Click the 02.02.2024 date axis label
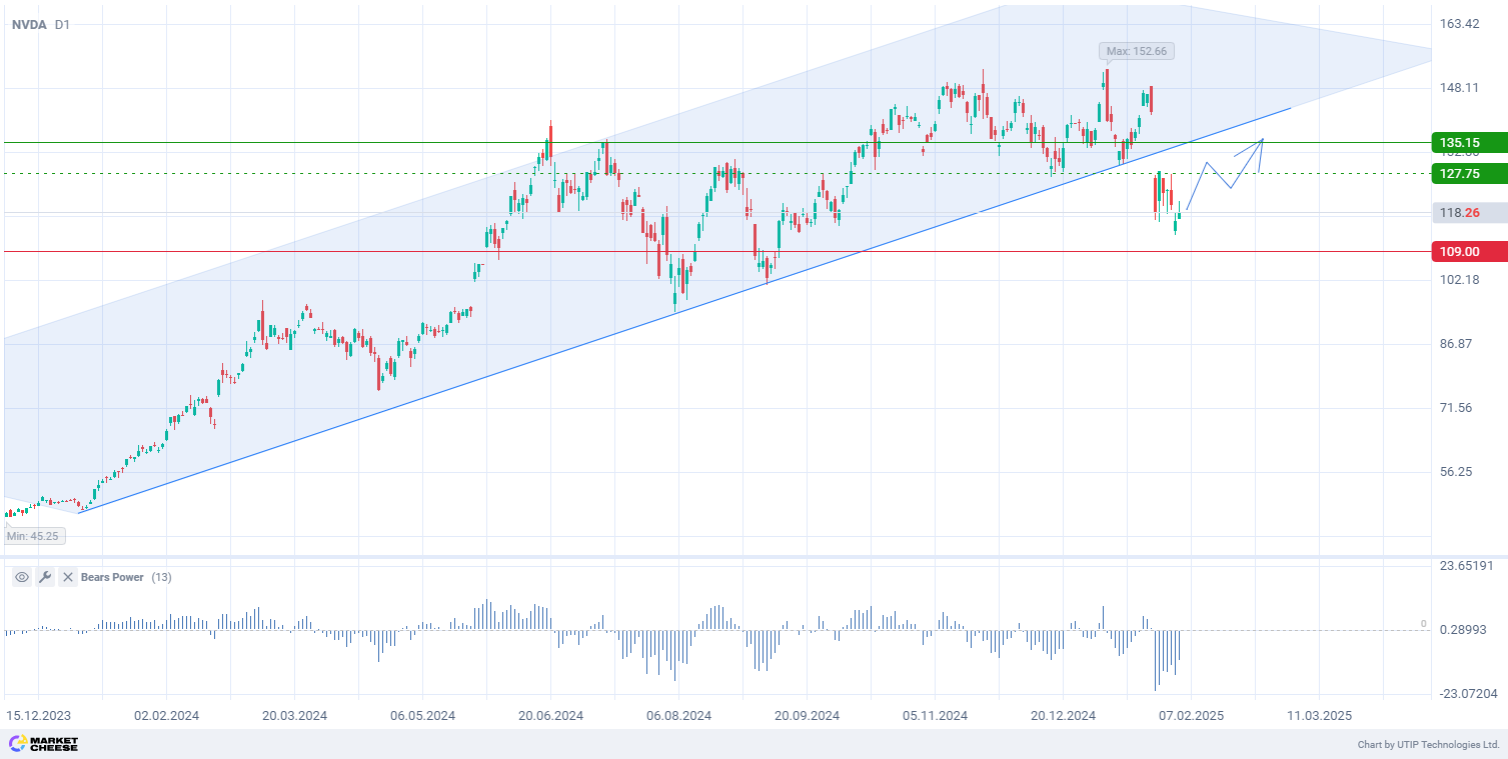1508x759 pixels. 166,716
